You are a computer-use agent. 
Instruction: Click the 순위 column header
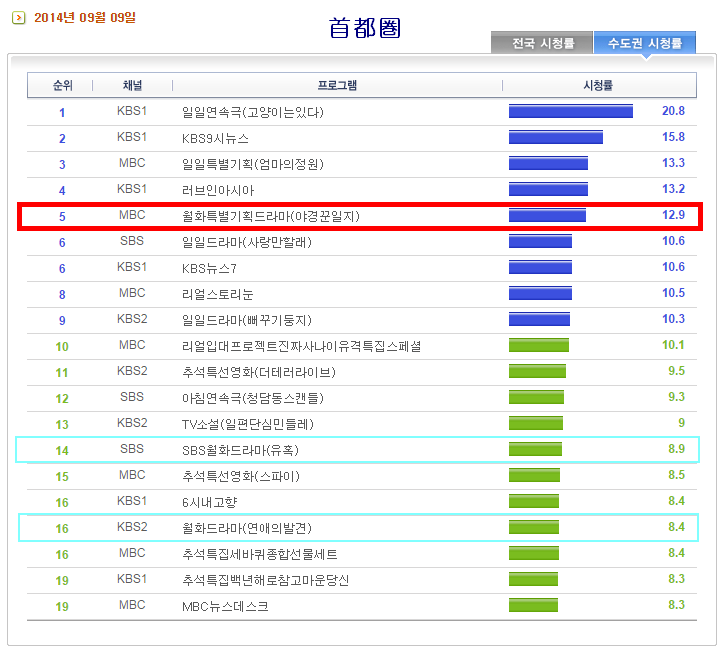63,85
